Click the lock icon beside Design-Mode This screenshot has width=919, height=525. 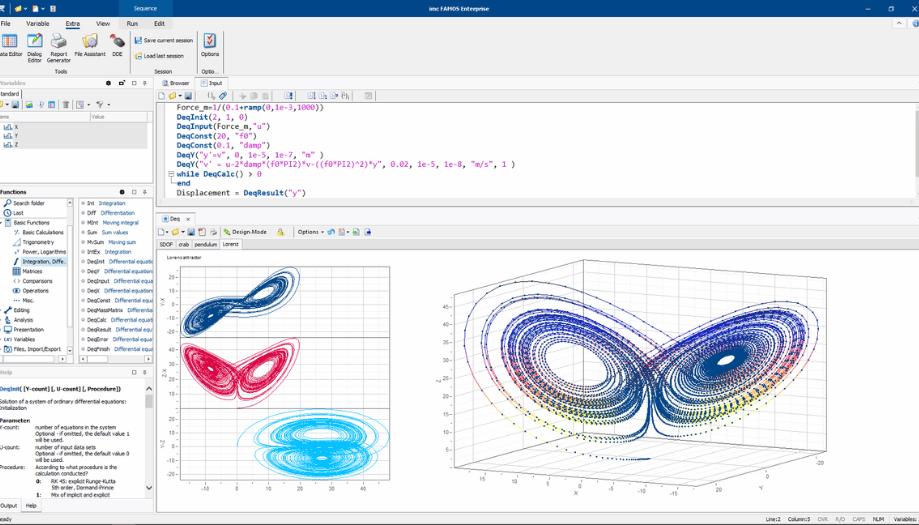pyautogui.click(x=280, y=232)
